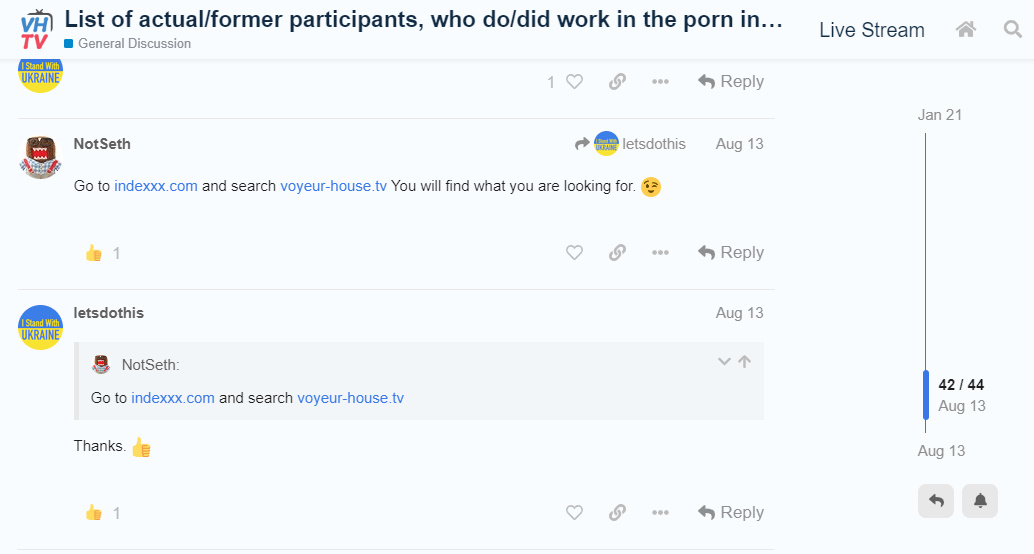
Task: Reply to NotSeth's post
Action: point(731,253)
